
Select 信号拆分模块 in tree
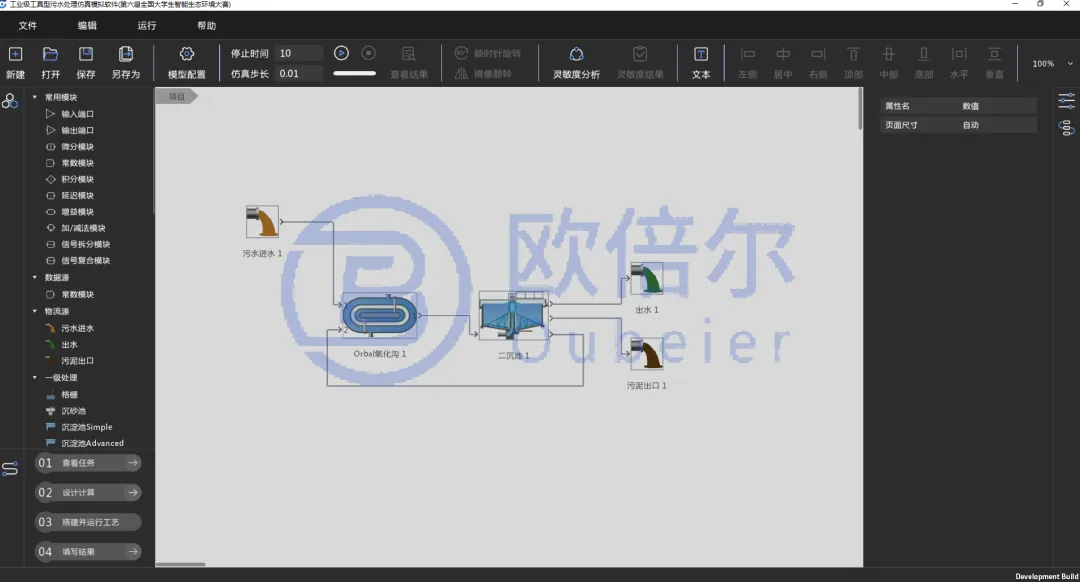85,245
